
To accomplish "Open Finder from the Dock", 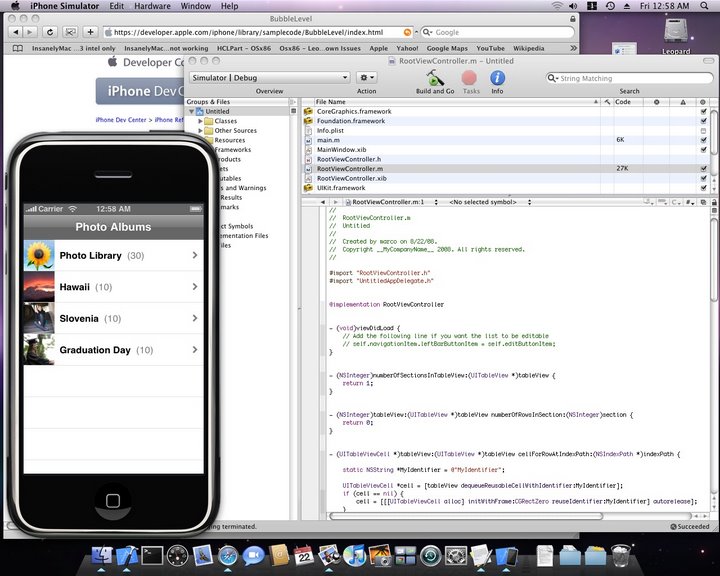I will (102, 555).
